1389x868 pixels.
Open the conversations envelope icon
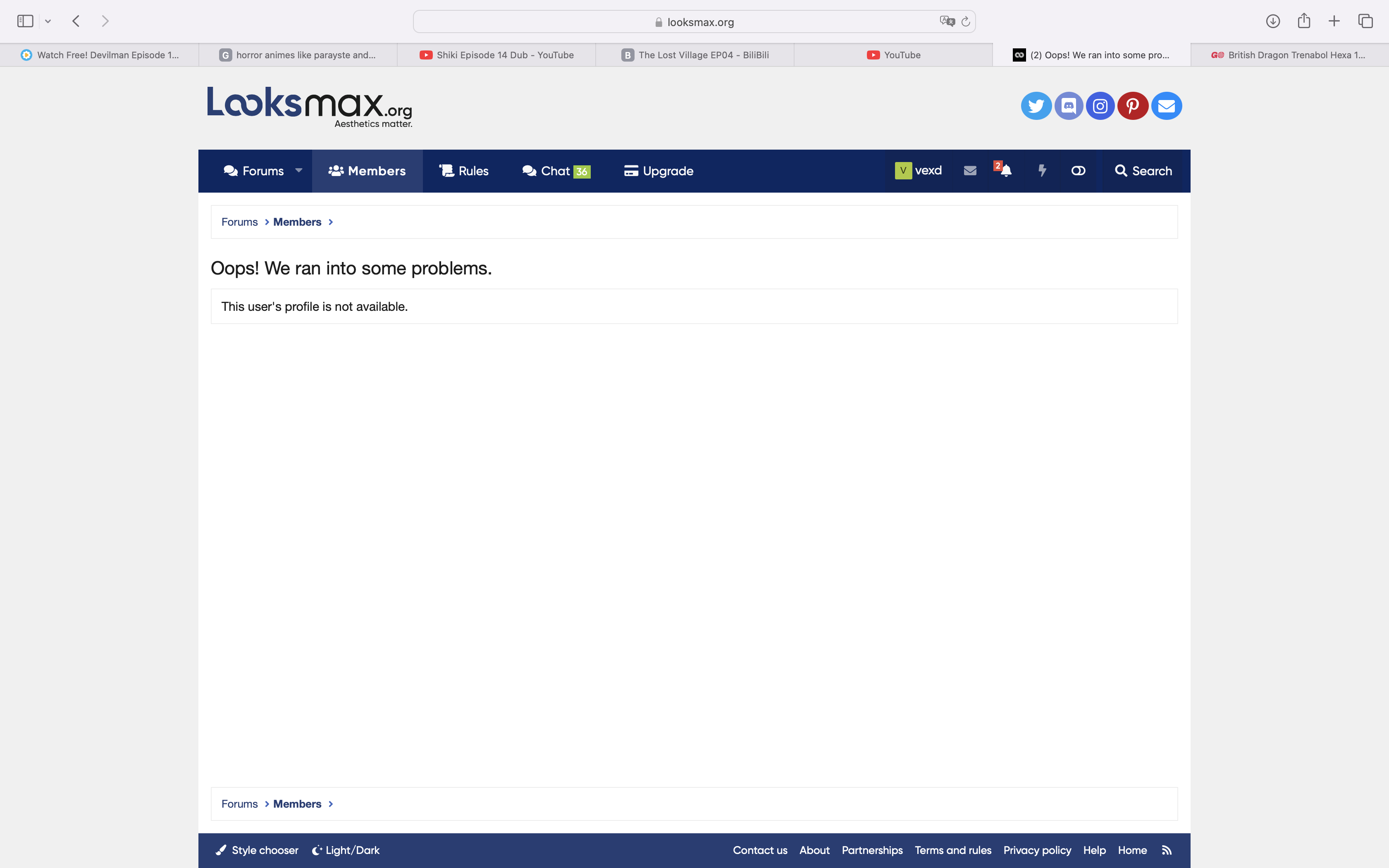point(970,171)
